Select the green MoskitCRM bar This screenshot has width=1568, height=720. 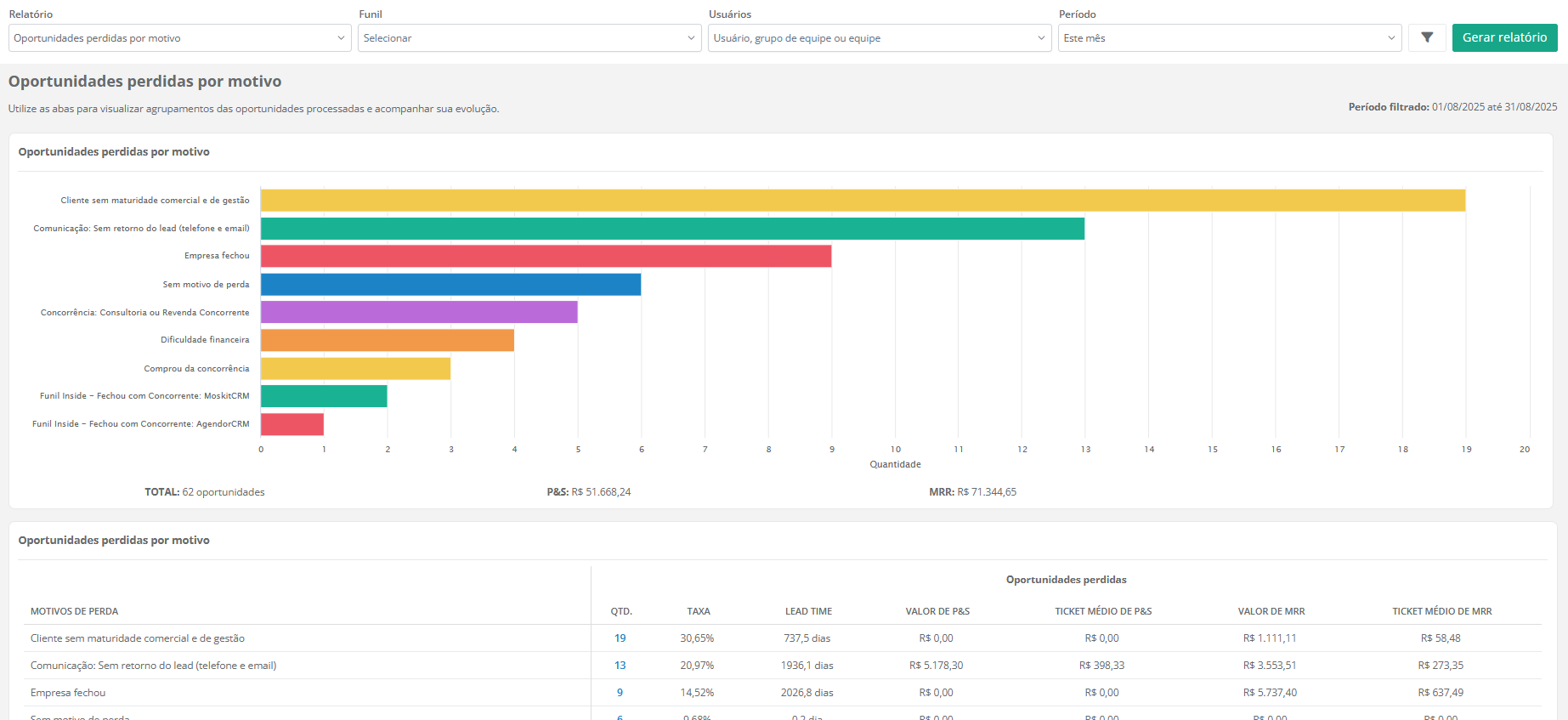click(324, 396)
